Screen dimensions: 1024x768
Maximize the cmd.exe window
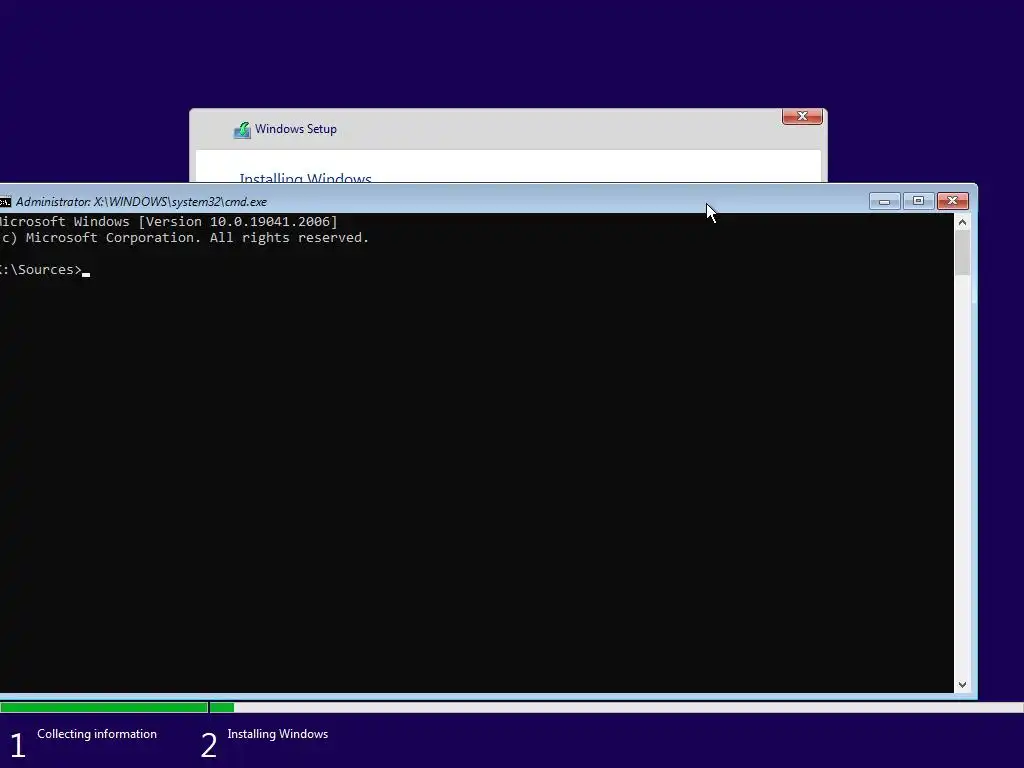918,201
